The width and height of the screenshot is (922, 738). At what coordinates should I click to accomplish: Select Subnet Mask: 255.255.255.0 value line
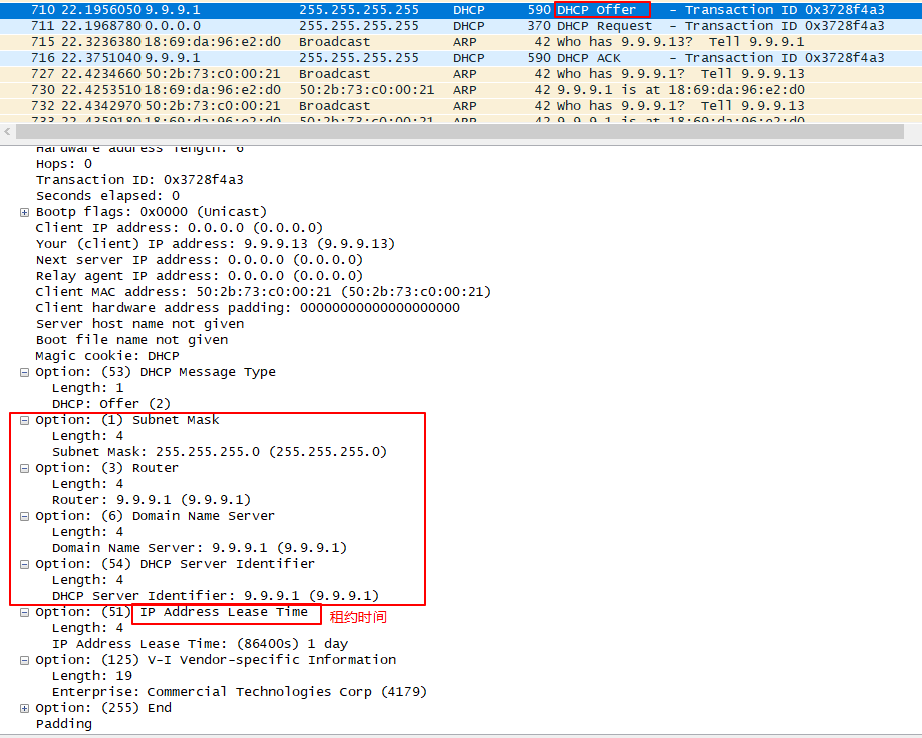[219, 452]
